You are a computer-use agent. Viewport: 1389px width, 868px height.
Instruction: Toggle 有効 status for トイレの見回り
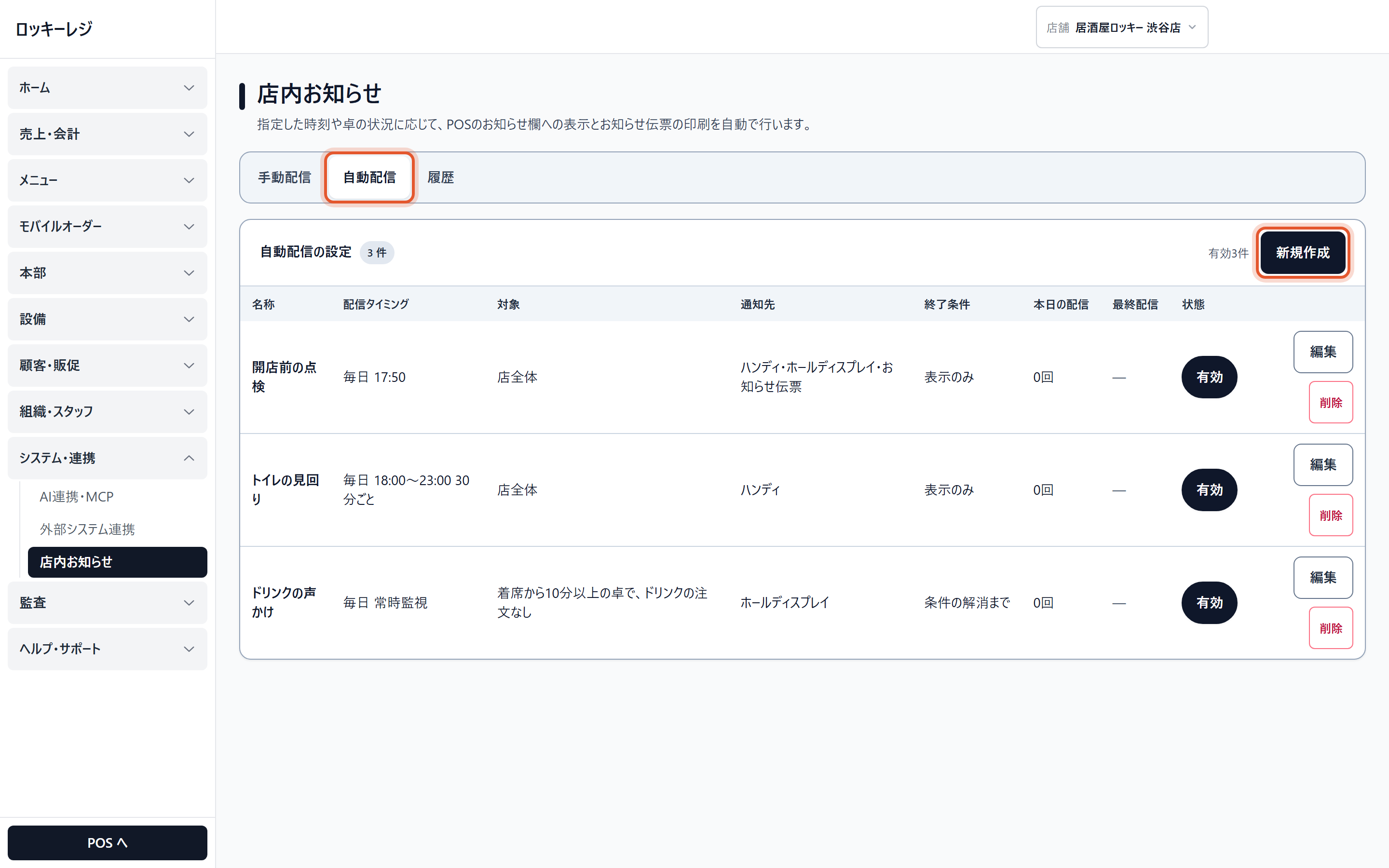(x=1209, y=490)
